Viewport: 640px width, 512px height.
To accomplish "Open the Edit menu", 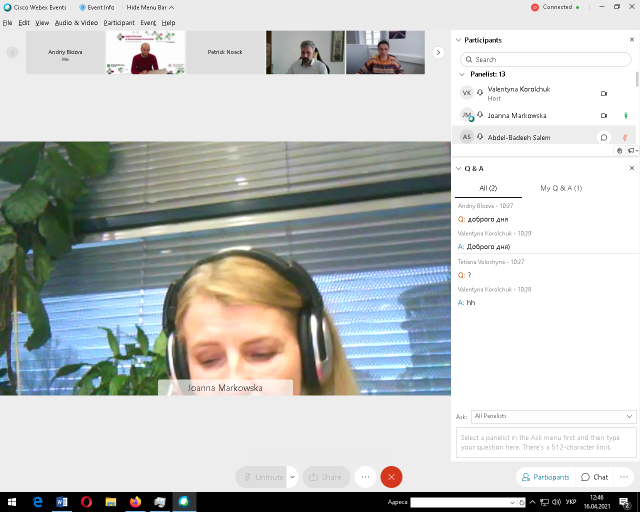I will coord(24,23).
